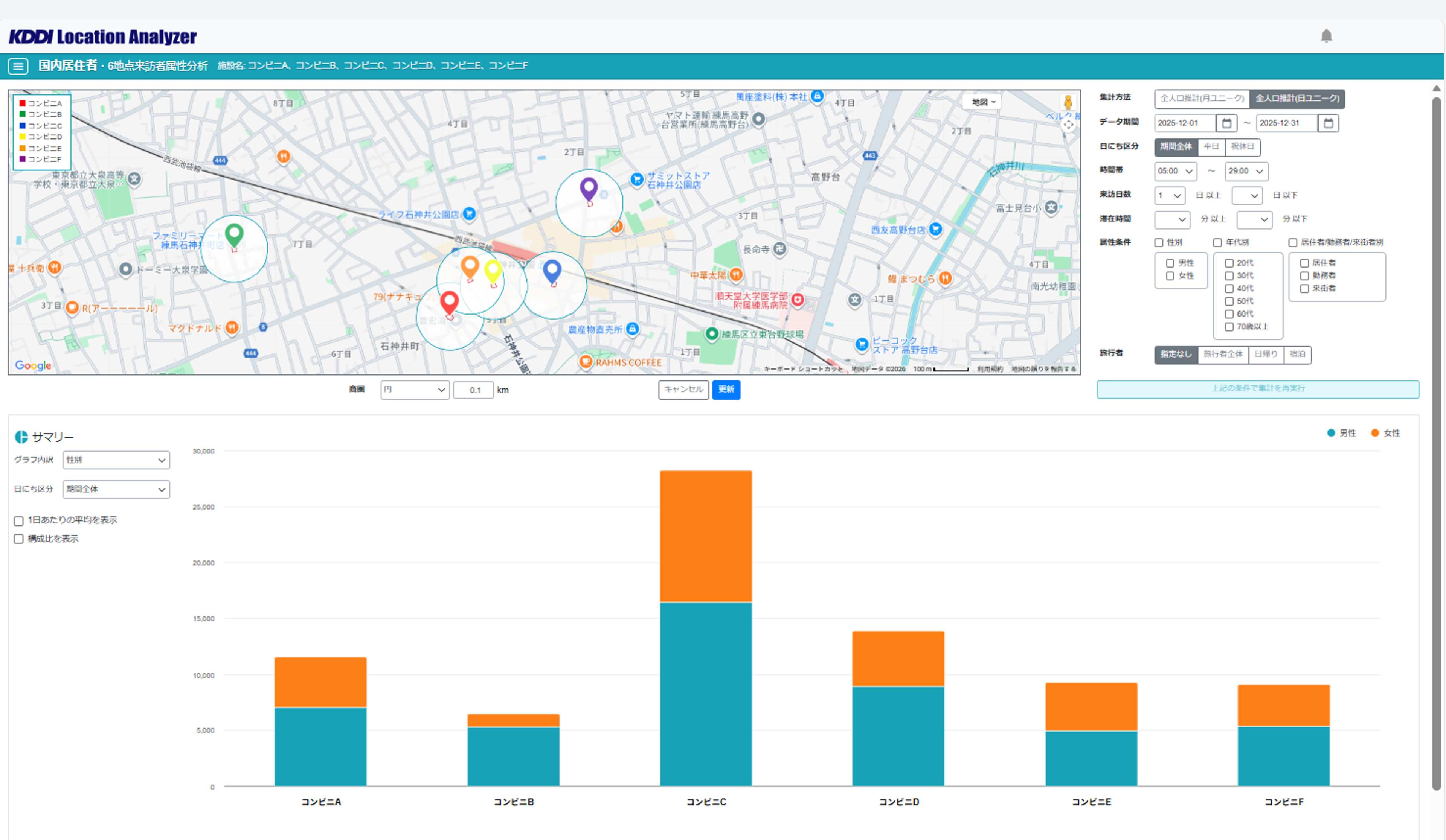Screen dimensions: 1446x840
Task: Tick 1日あたりの平均を表示 checkbox
Action: (18, 520)
